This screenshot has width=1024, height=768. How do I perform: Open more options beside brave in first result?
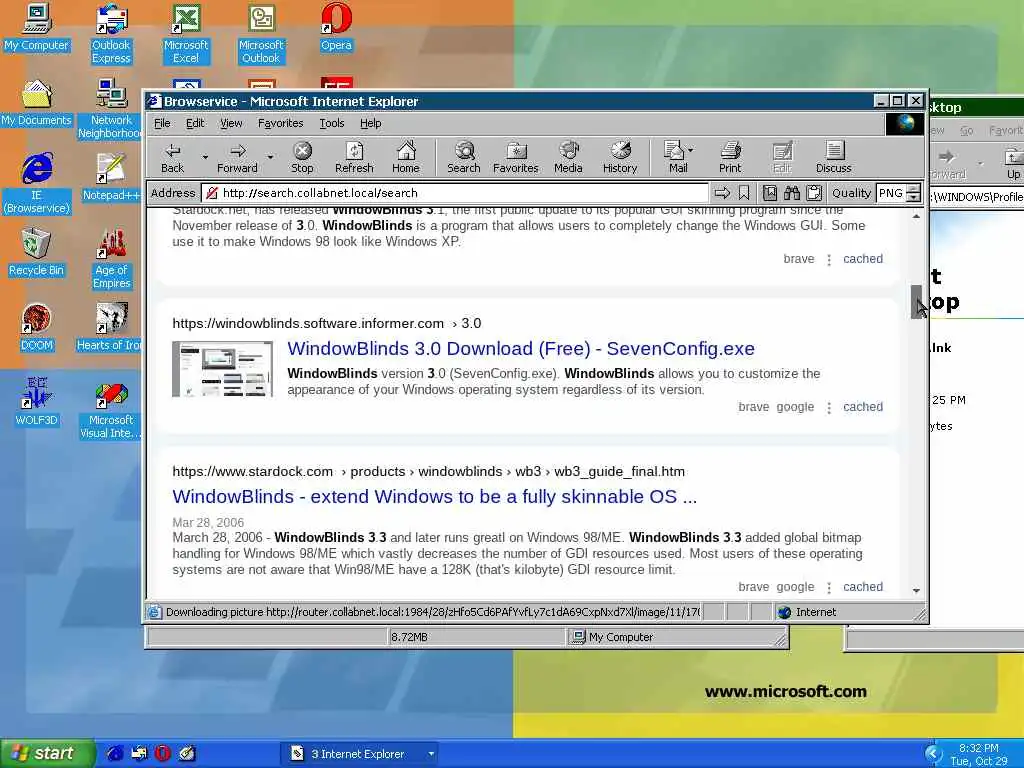[x=829, y=259]
